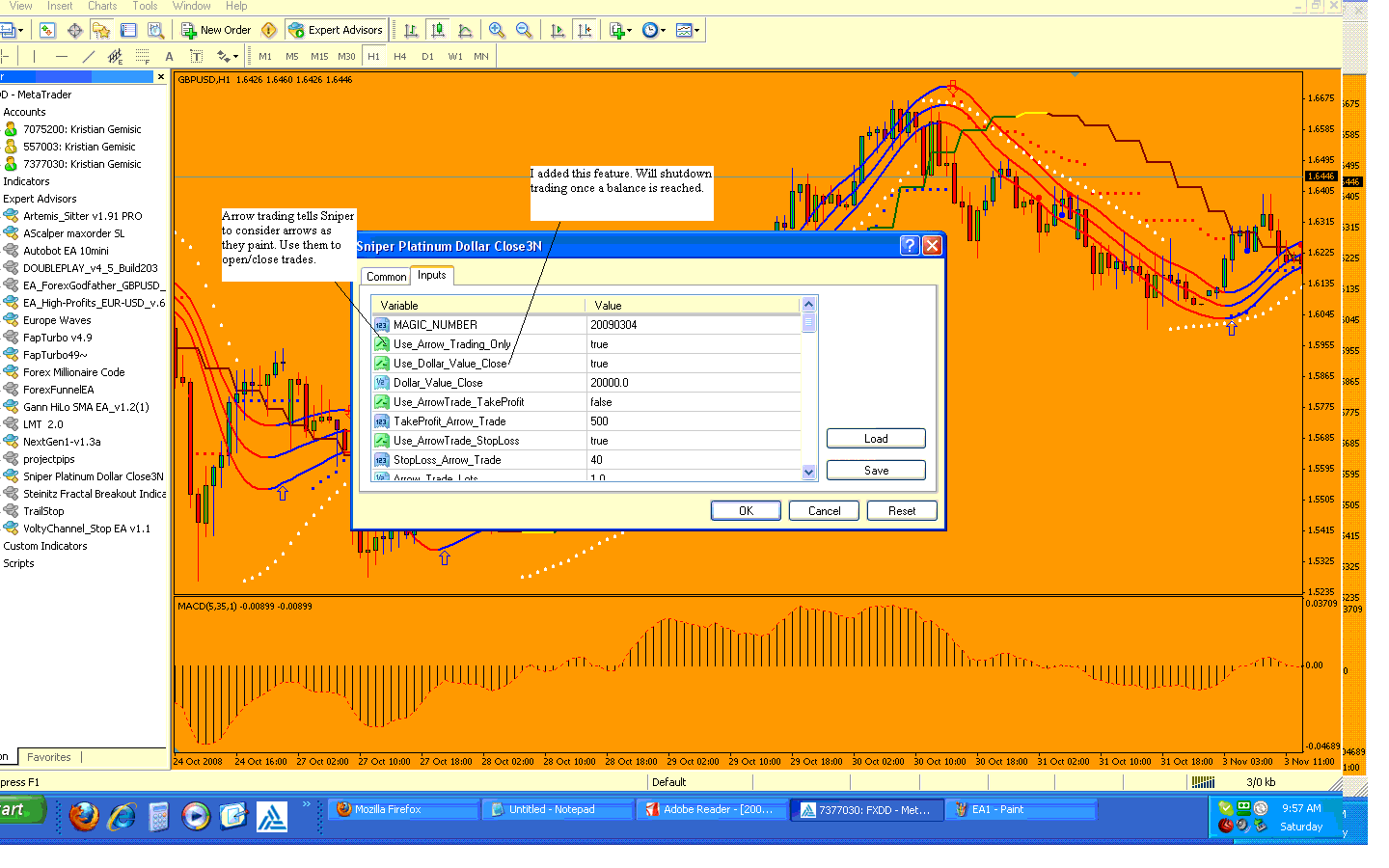This screenshot has width=1389, height=868.
Task: Open Mozilla Firefox taskbar button
Action: click(x=404, y=810)
